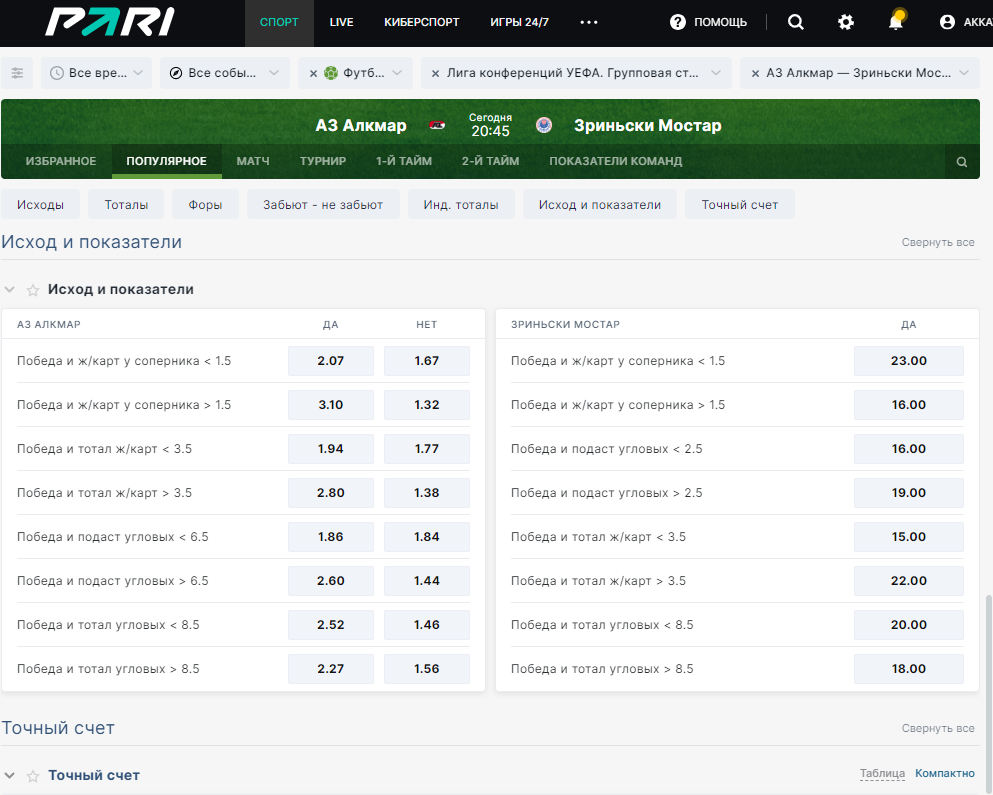Open the more options three dots menu
The height and width of the screenshot is (795, 993).
tap(589, 22)
